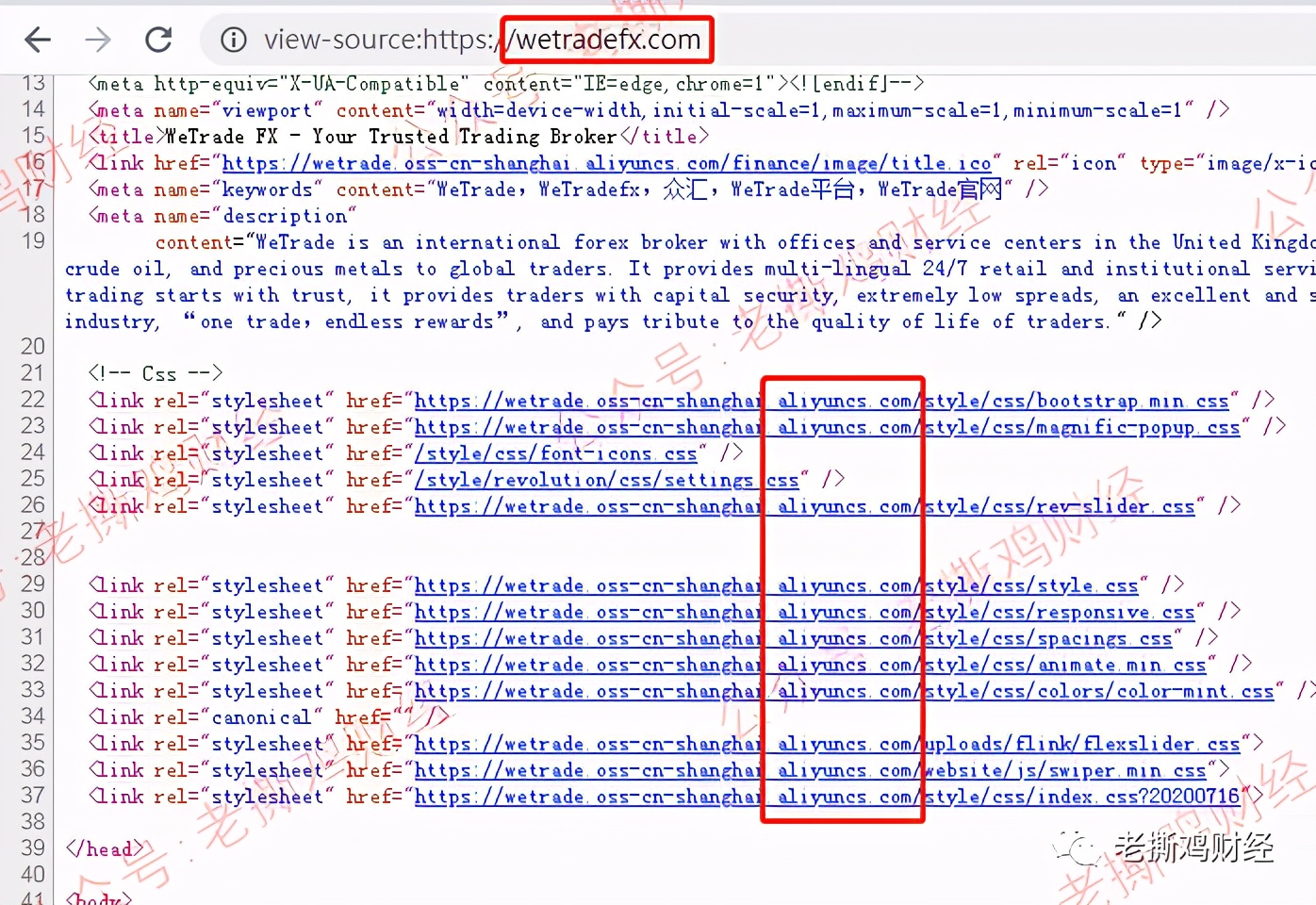Open the style/css/style.css link on line 29

776,585
